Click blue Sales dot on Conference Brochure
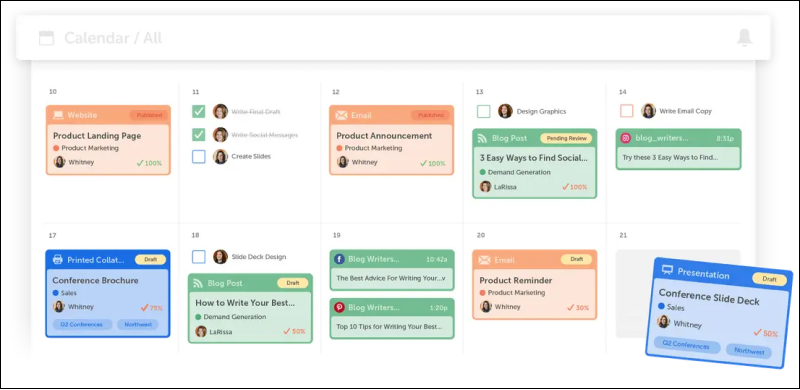This screenshot has width=800, height=390. 56,293
